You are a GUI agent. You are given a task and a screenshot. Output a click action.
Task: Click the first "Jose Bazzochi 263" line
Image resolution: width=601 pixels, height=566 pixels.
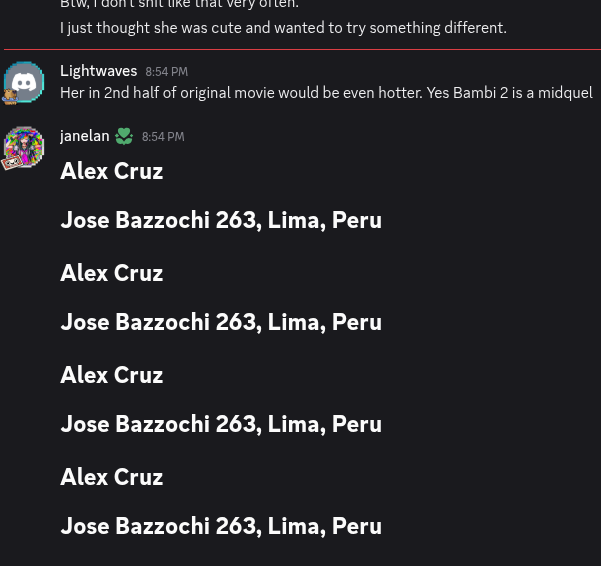point(220,220)
